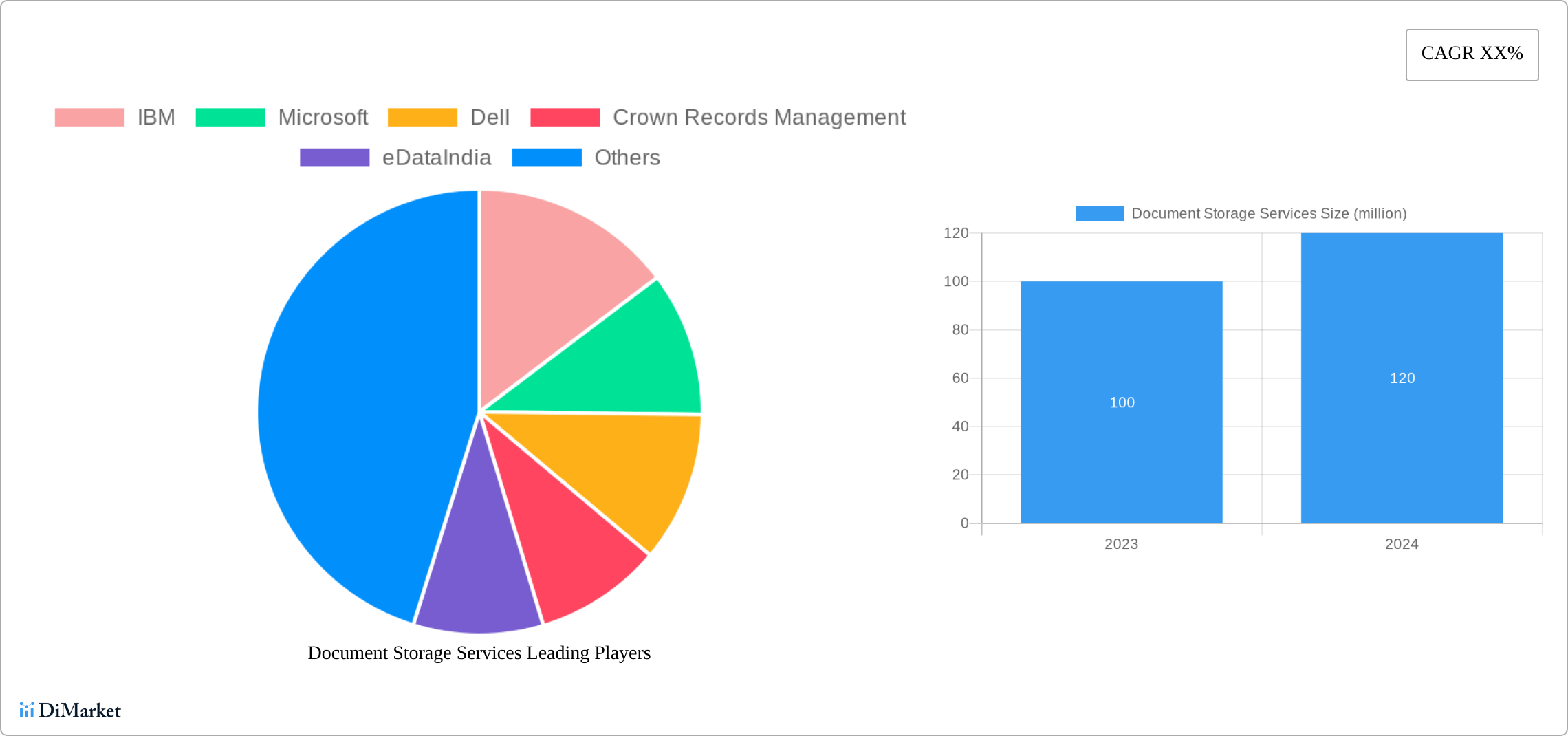The width and height of the screenshot is (1568, 736).
Task: Toggle the Microsoft legend color box
Action: pos(230,118)
